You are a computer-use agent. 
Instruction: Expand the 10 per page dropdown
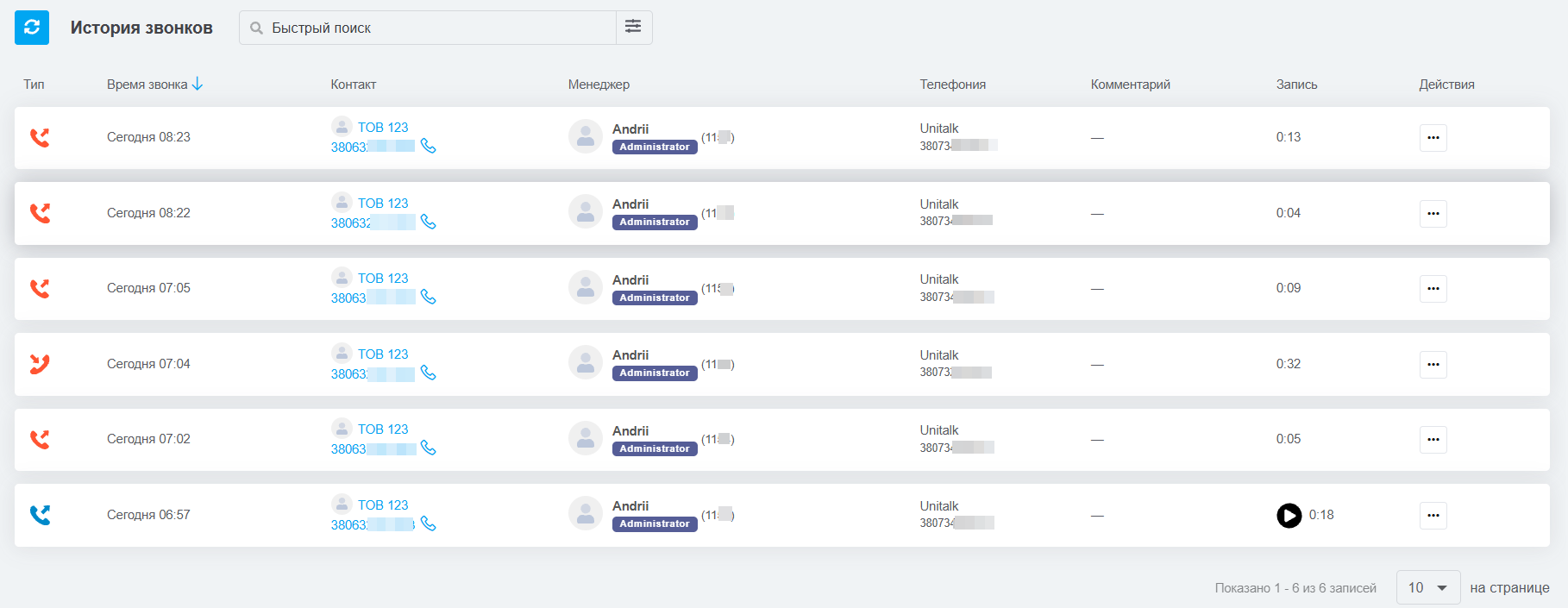[1427, 587]
